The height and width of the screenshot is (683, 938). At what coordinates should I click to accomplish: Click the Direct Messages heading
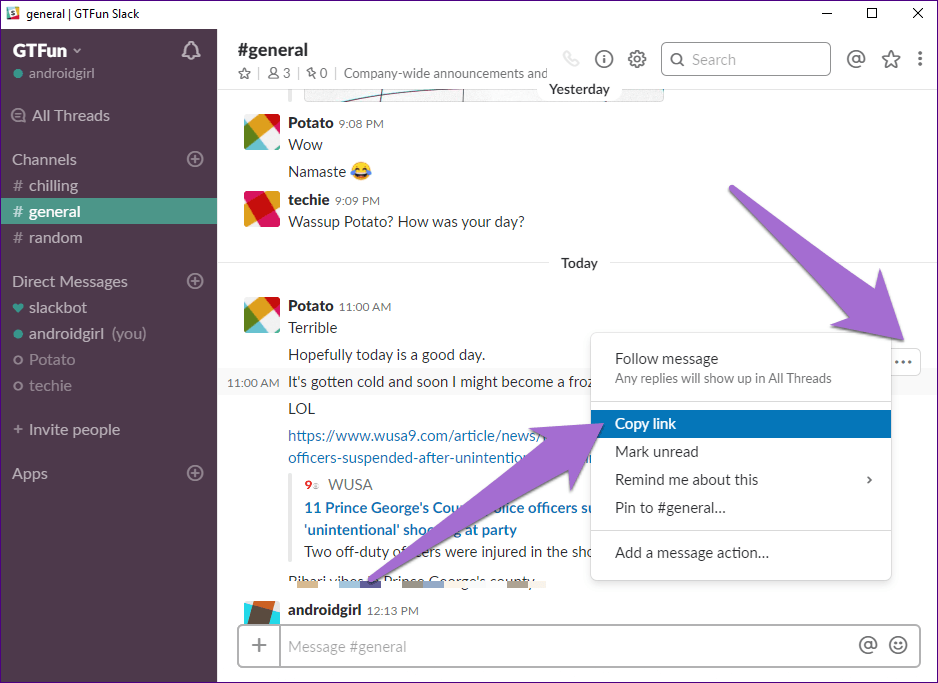tap(69, 281)
